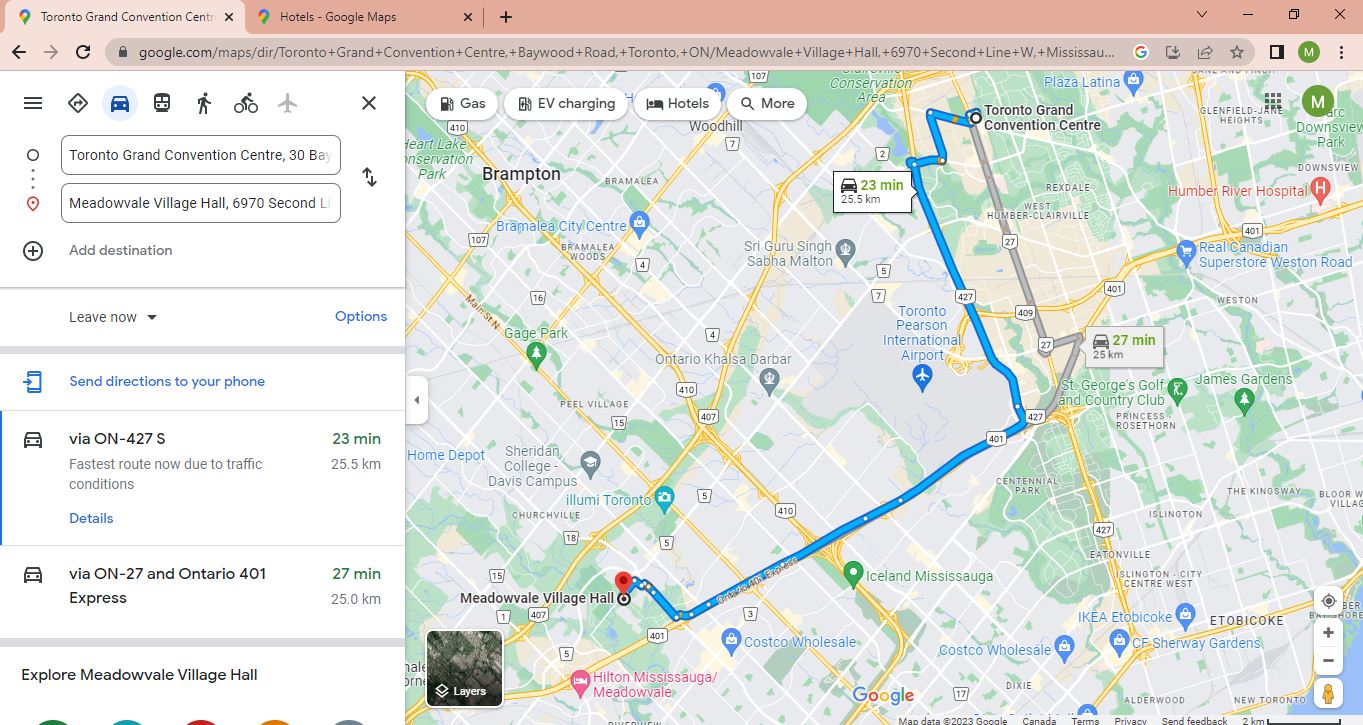Send directions to your phone
The image size is (1363, 725).
tap(167, 381)
